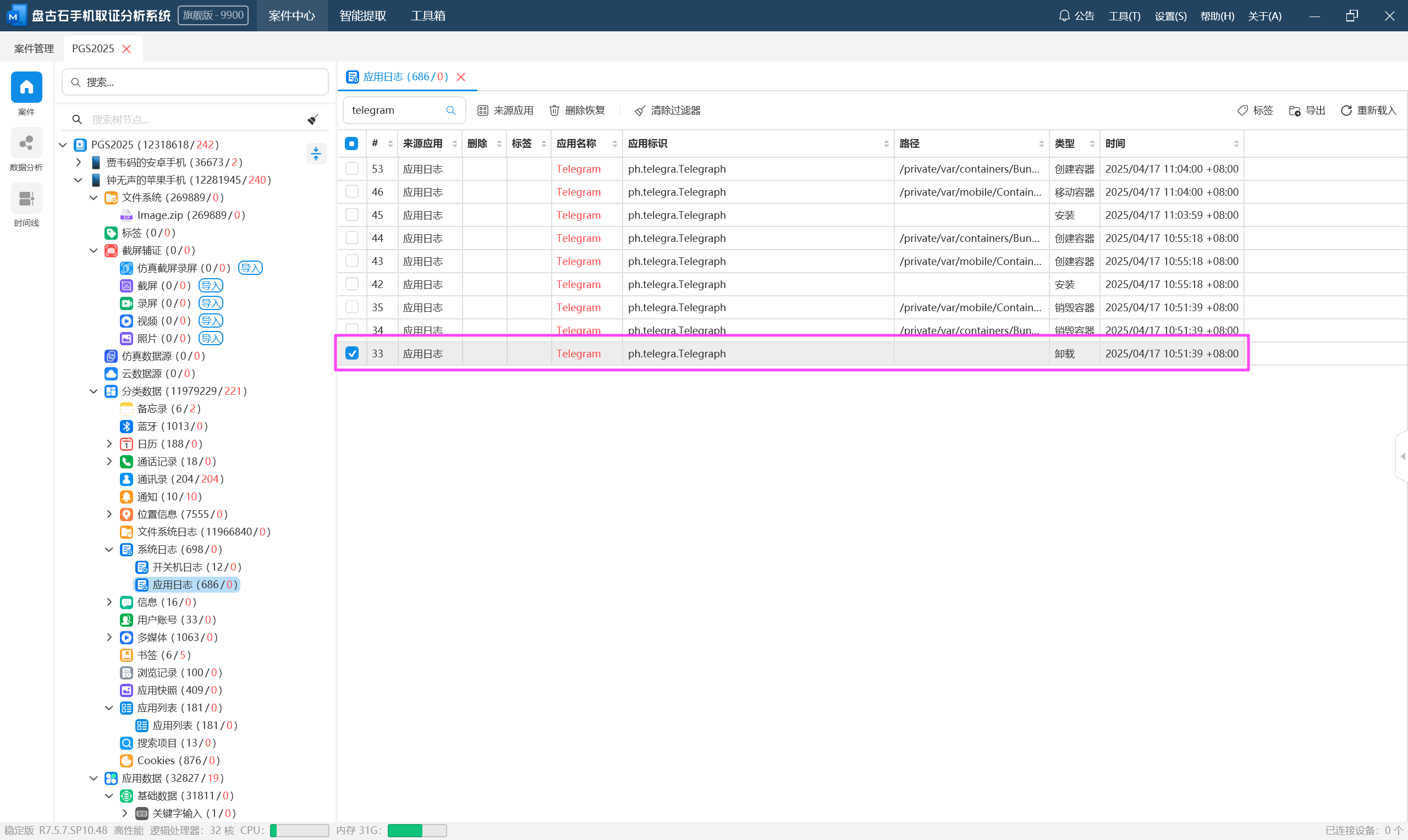Click 导入 next to 录屏
Viewport: 1408px width, 840px height.
[211, 303]
